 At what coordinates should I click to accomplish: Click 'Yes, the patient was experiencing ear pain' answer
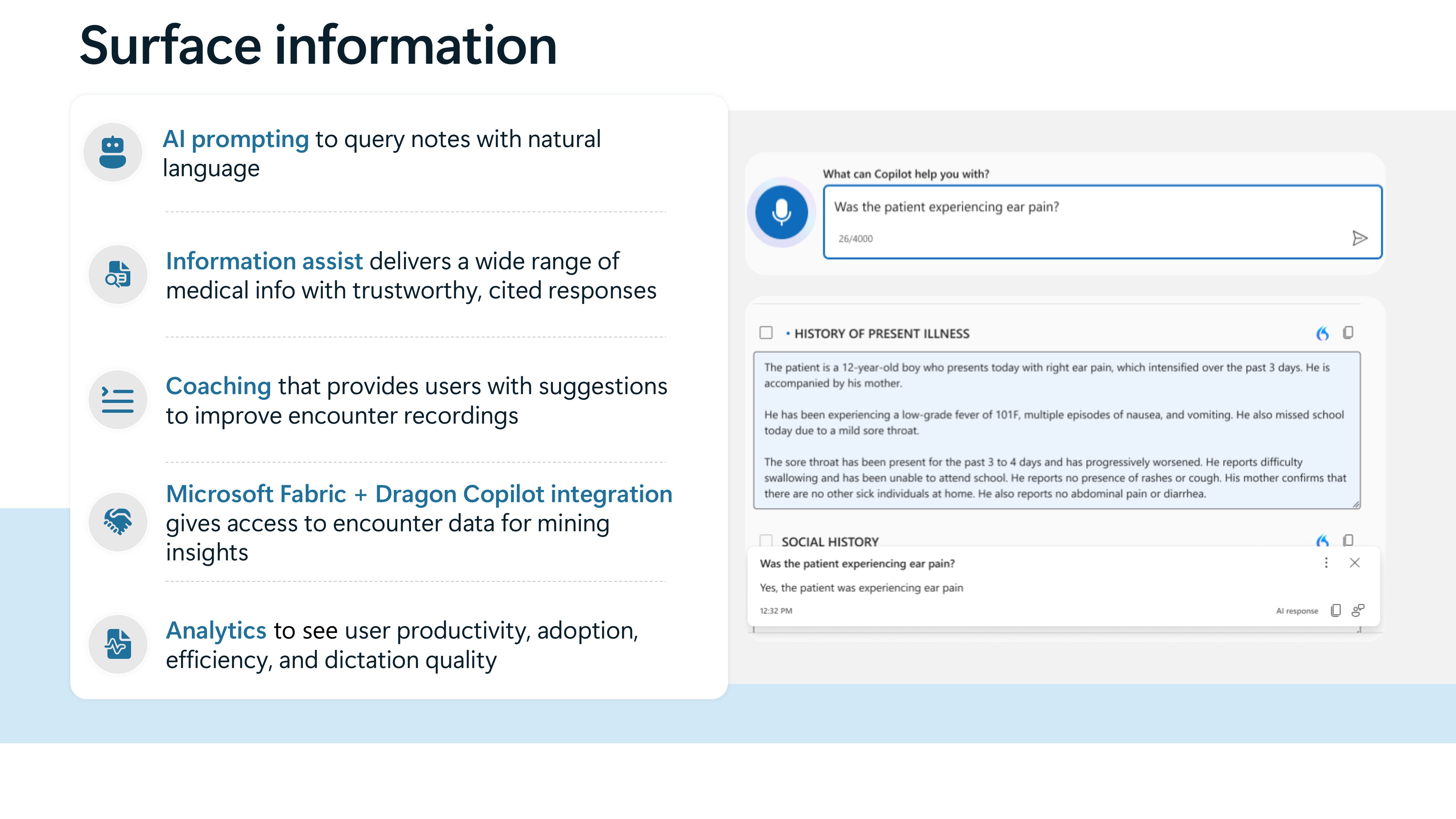[x=861, y=588]
